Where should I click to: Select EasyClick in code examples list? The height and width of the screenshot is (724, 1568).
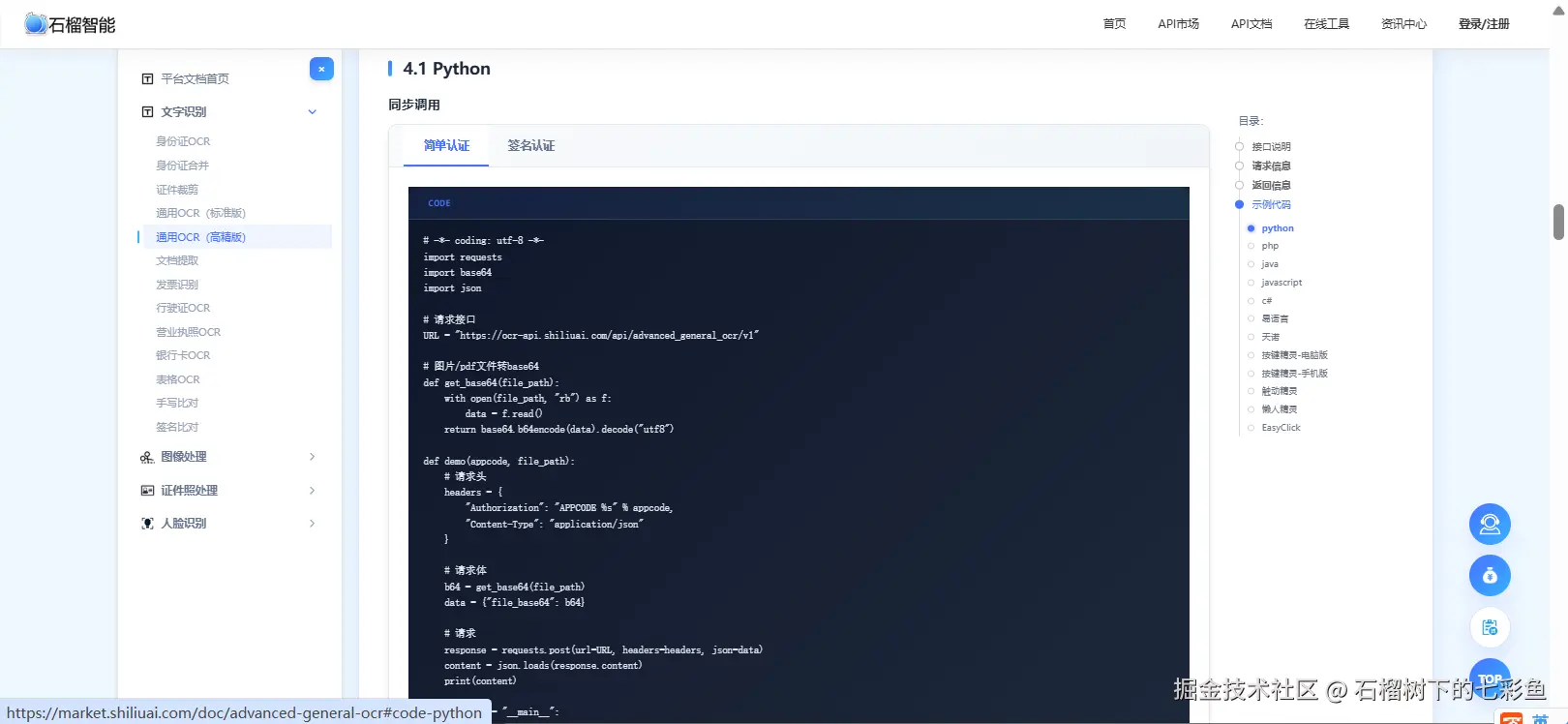1281,428
